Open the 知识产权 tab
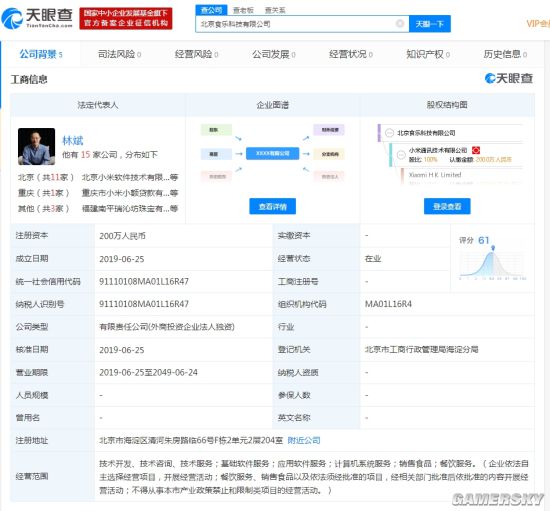This screenshot has width=550, height=511. (428, 54)
